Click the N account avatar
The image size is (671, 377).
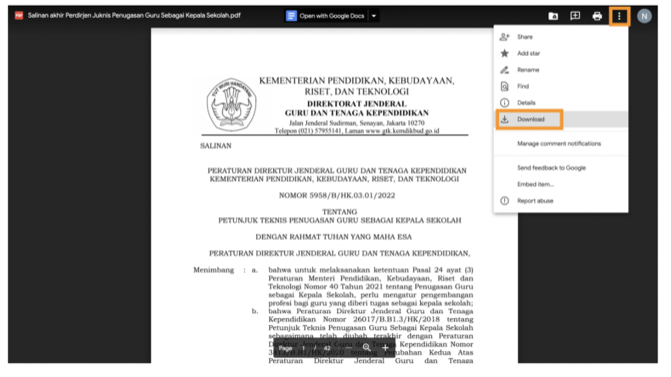[x=644, y=16]
